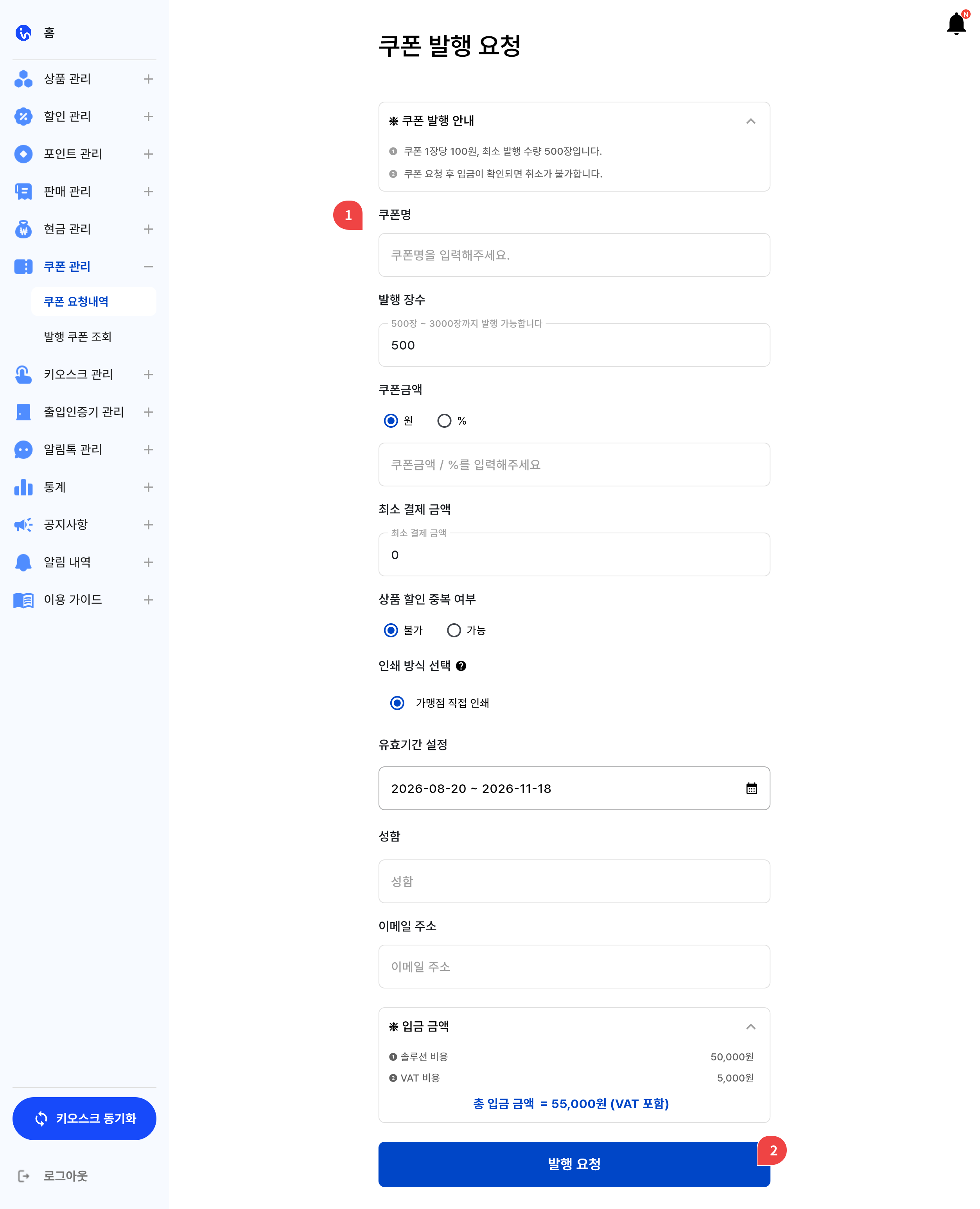Focus the 이메일 주소 input field
The width and height of the screenshot is (980, 1209).
574,967
